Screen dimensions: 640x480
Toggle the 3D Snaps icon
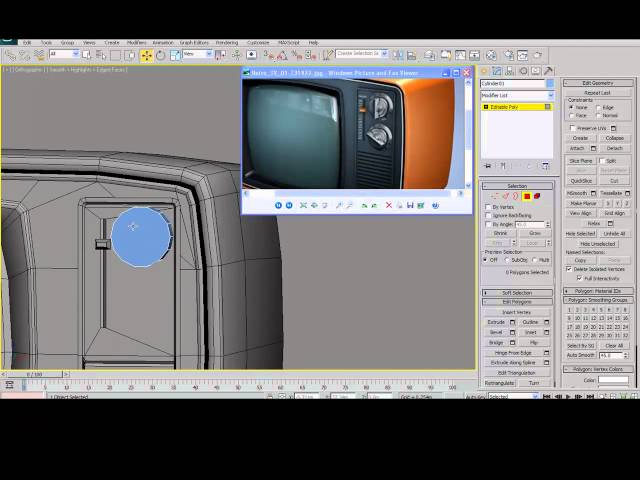point(269,55)
